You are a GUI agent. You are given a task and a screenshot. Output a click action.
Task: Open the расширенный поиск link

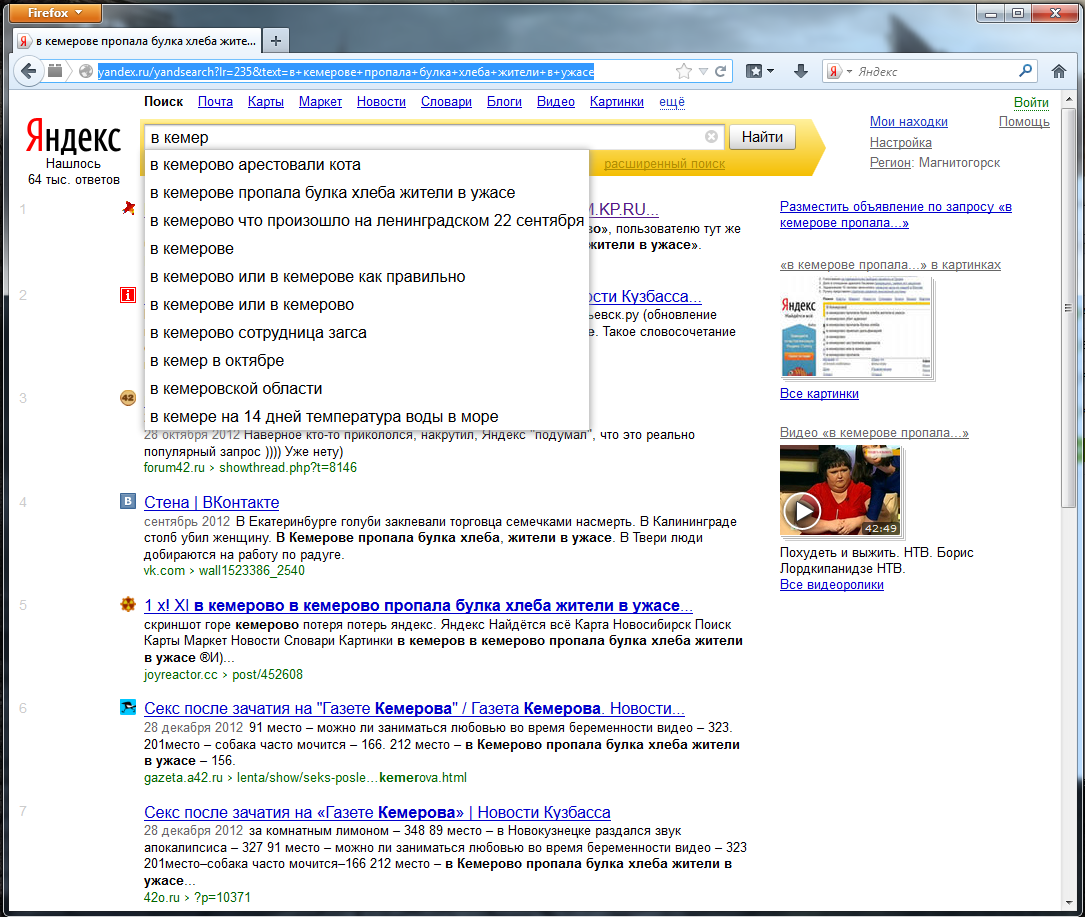coord(664,164)
